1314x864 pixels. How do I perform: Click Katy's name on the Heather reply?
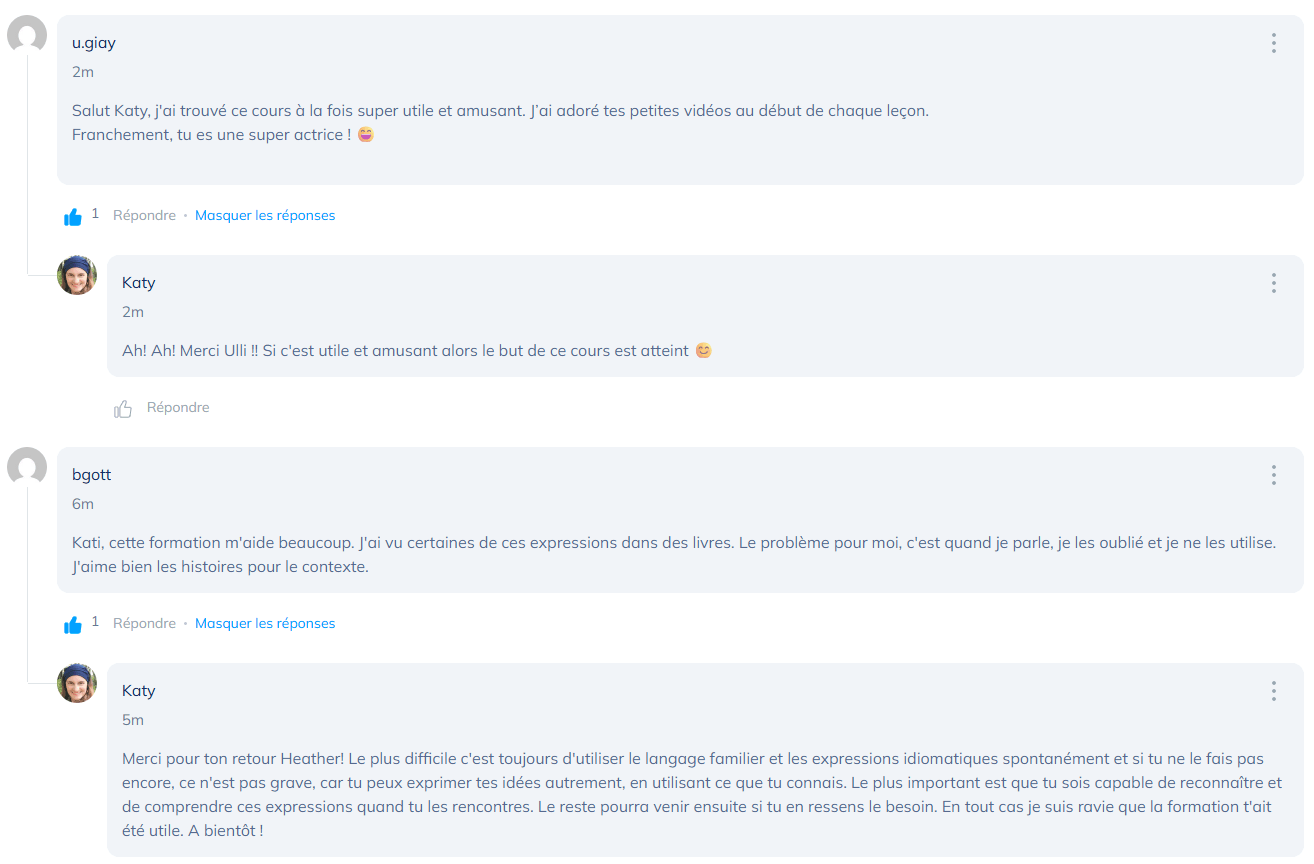click(x=139, y=691)
